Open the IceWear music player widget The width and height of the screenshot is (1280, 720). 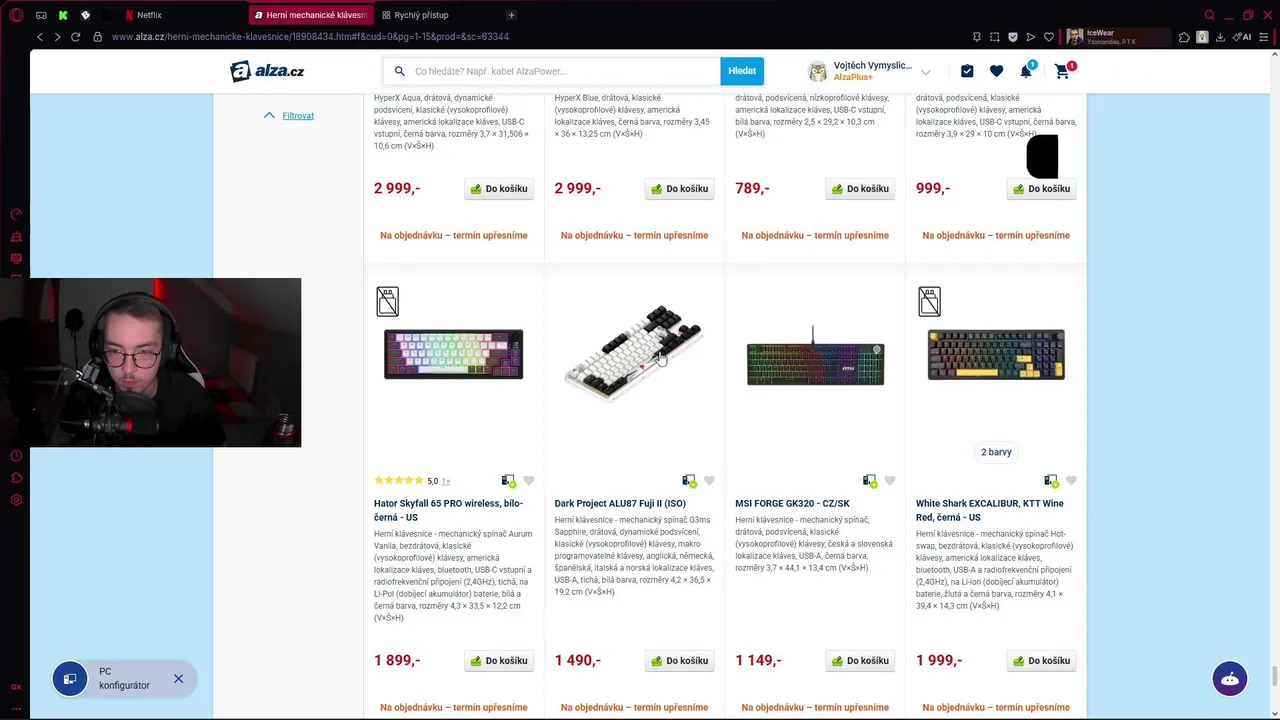(x=1117, y=37)
